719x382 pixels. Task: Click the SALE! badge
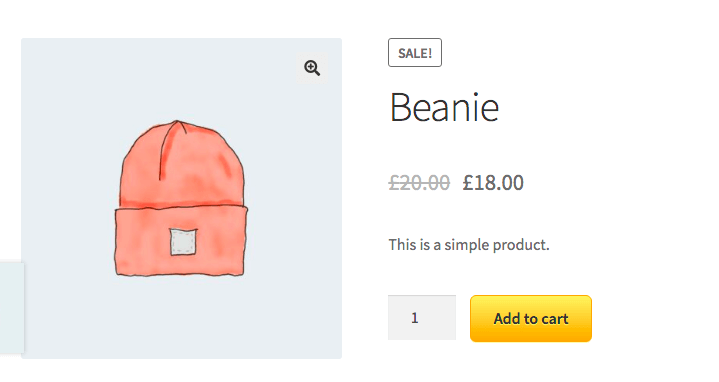coord(415,53)
